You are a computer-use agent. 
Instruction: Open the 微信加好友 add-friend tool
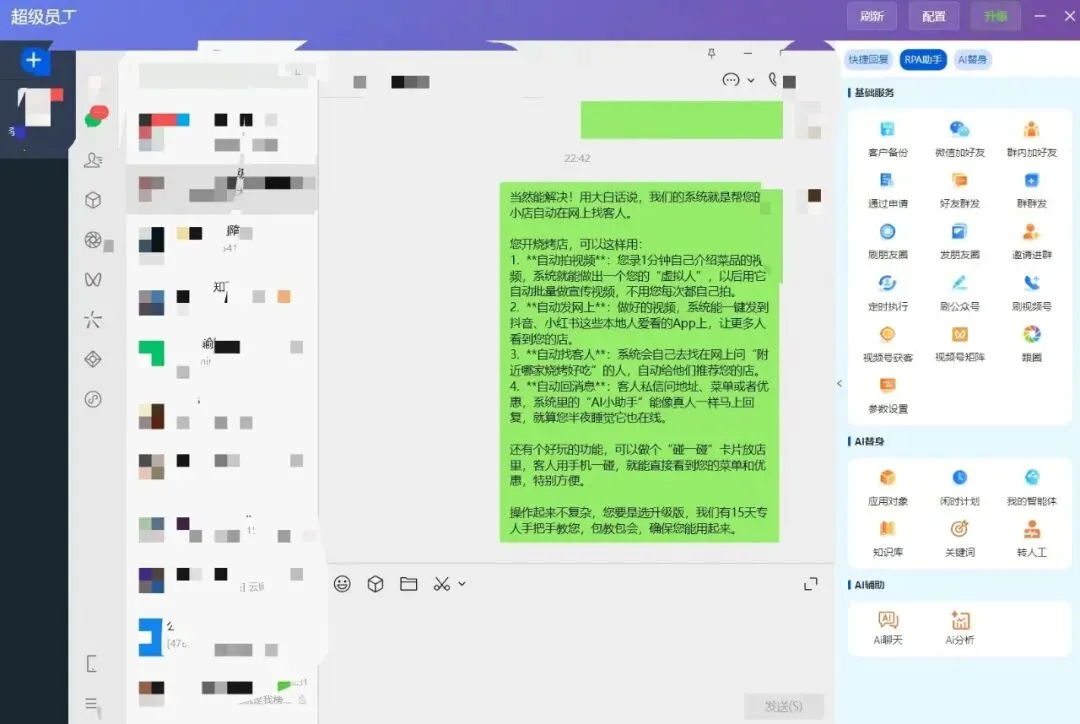(x=958, y=135)
